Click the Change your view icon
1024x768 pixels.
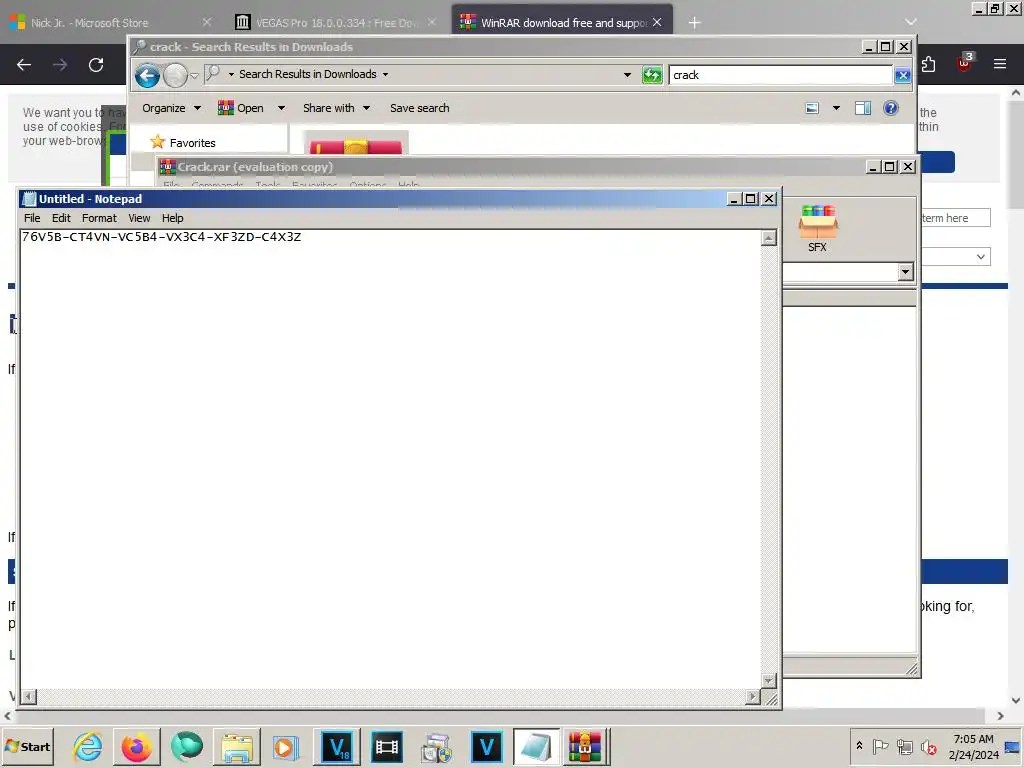click(812, 108)
